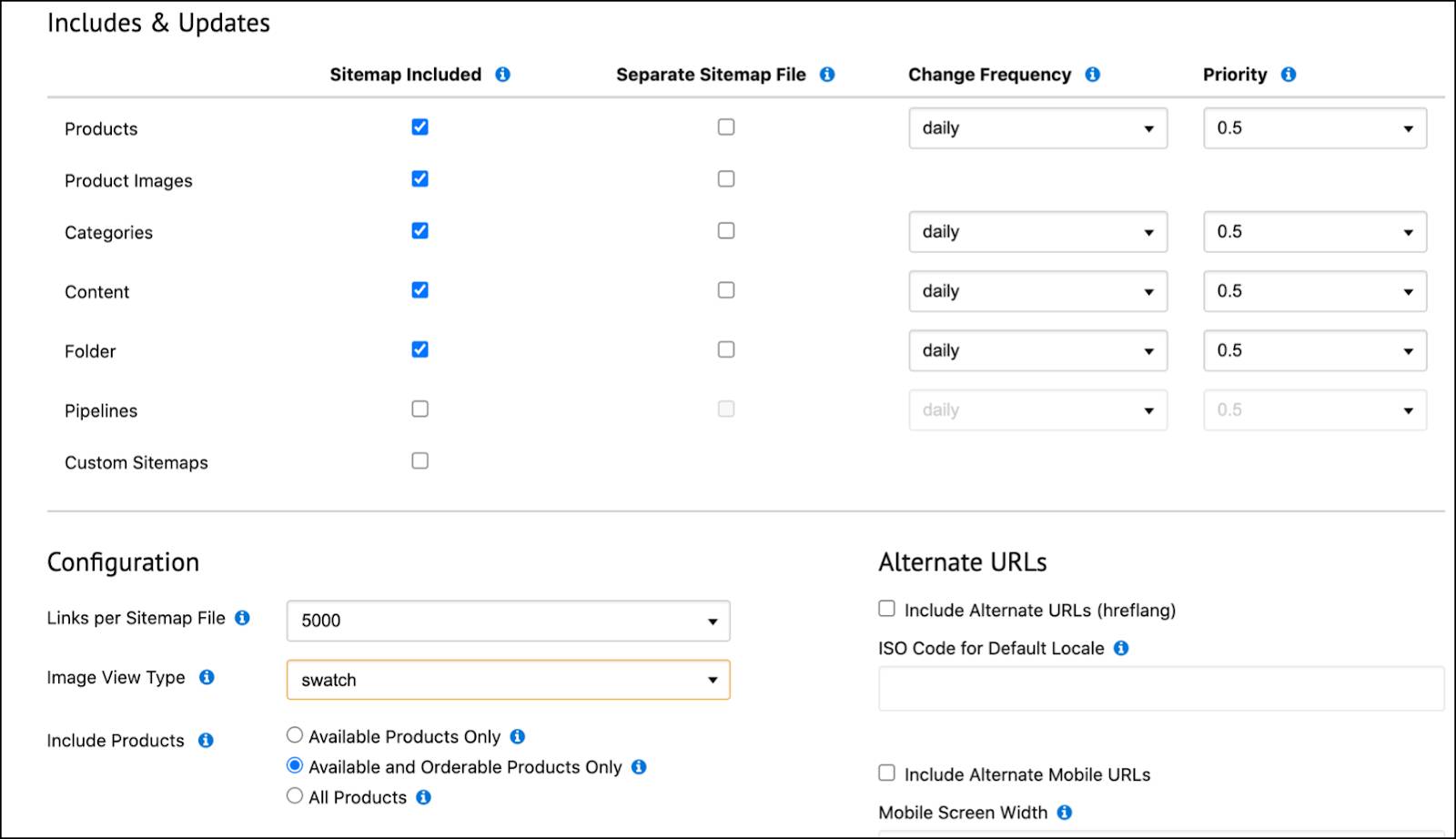Image resolution: width=1456 pixels, height=839 pixels.
Task: Open Categories Priority dropdown
Action: pyautogui.click(x=1315, y=232)
